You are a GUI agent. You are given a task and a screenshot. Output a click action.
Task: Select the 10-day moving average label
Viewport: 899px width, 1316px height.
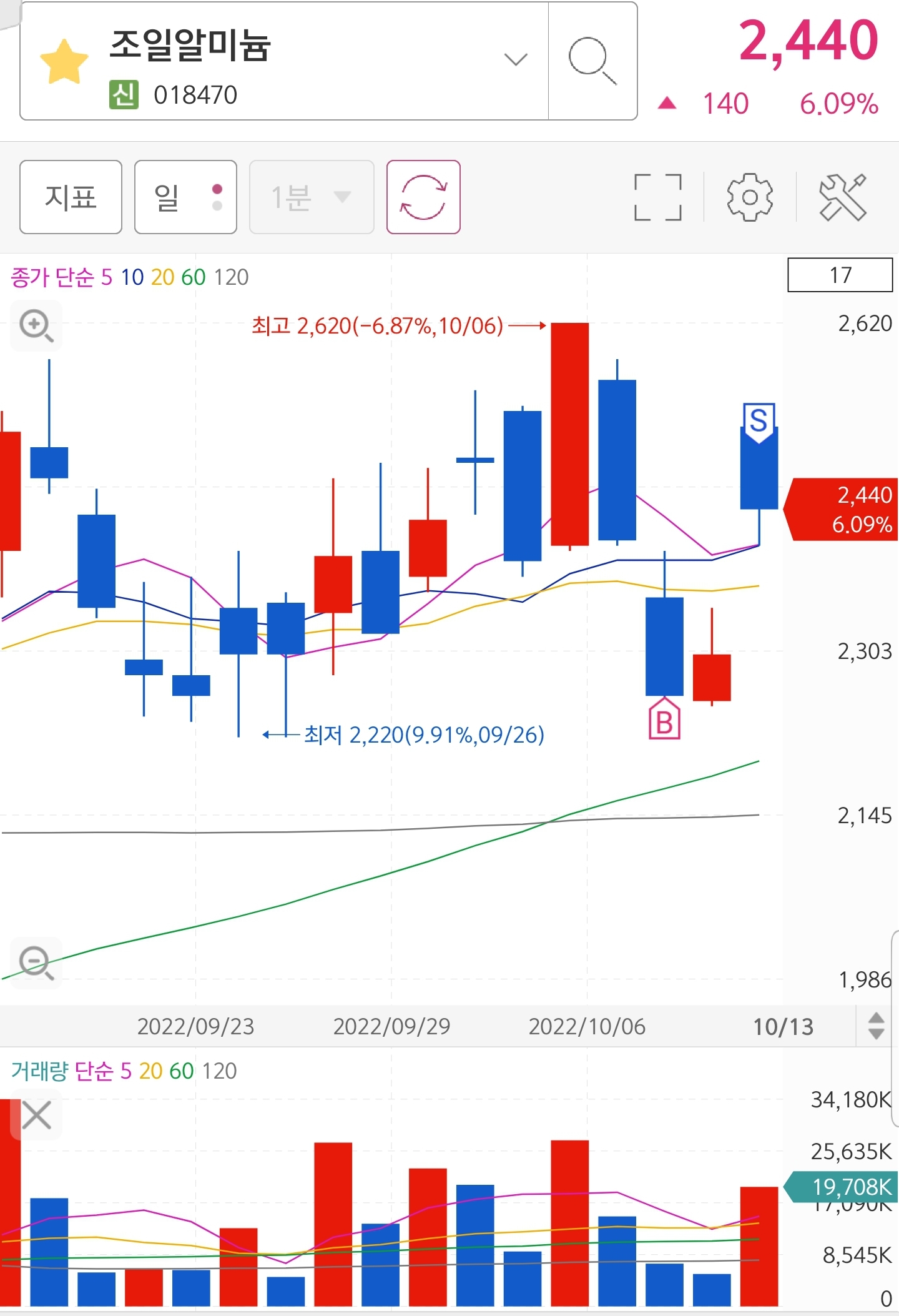tap(132, 277)
